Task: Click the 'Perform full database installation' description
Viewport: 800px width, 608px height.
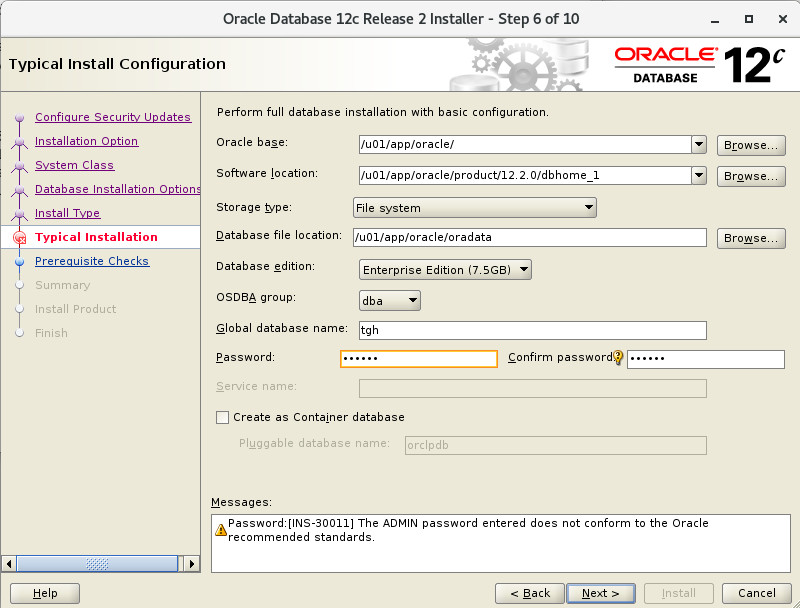Action: pos(383,112)
